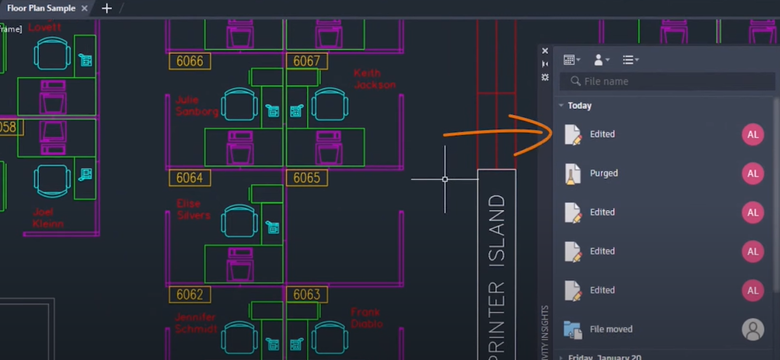
Task: Click the magnifier icon in search box
Action: click(x=576, y=81)
